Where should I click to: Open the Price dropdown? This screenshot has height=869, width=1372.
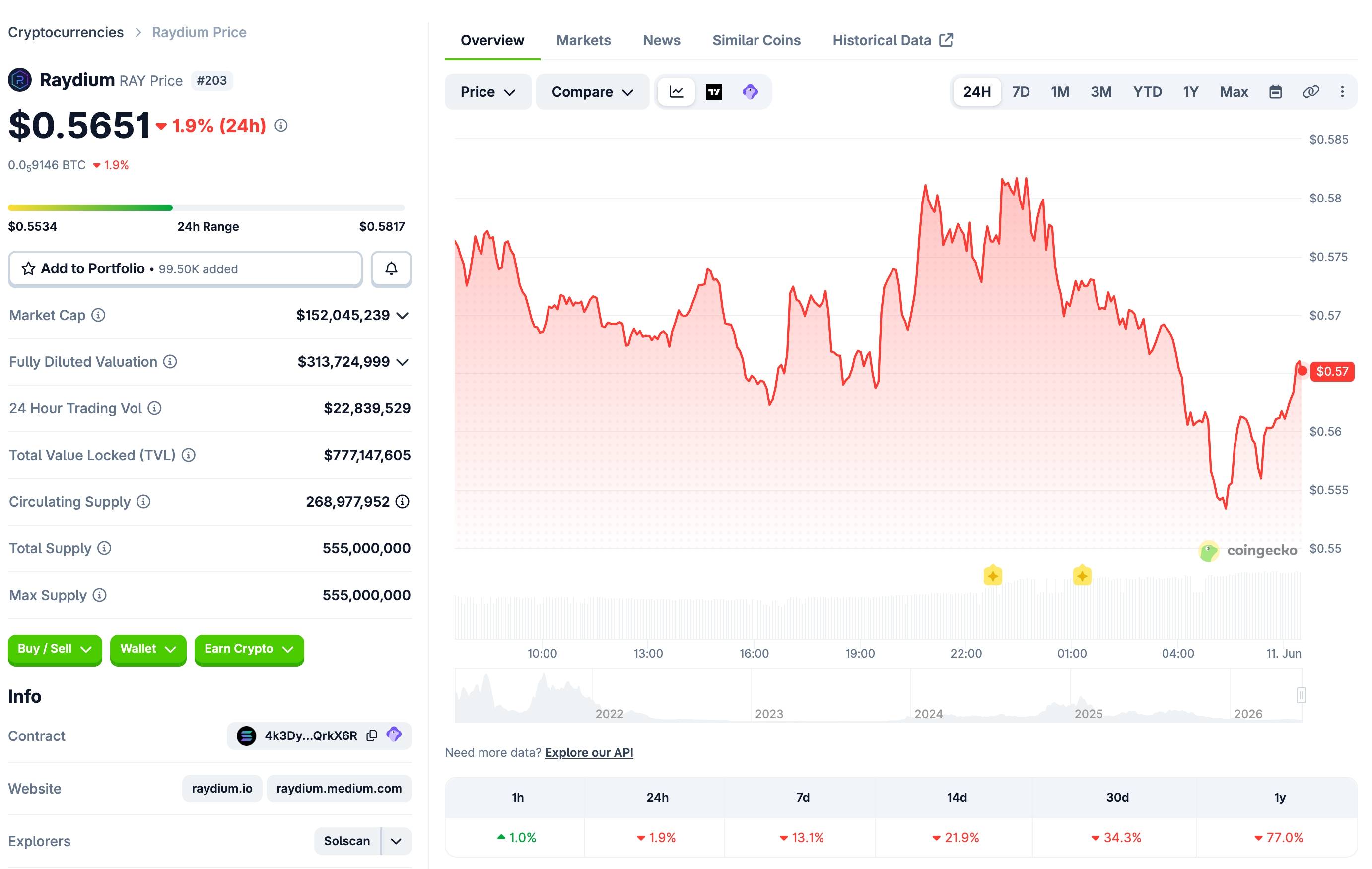pyautogui.click(x=488, y=92)
